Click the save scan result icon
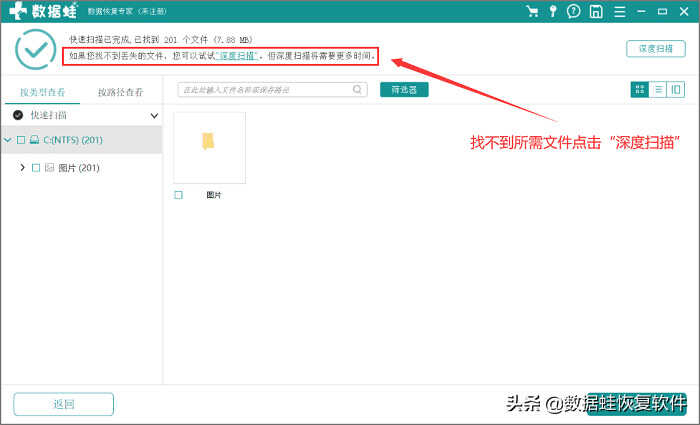Image resolution: width=700 pixels, height=425 pixels. 596,12
